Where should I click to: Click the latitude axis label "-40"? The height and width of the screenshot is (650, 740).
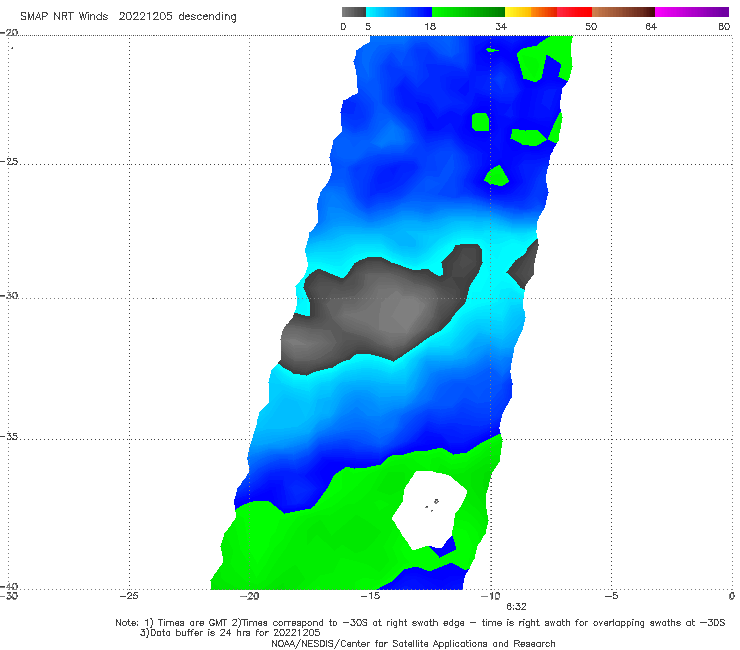[9, 586]
